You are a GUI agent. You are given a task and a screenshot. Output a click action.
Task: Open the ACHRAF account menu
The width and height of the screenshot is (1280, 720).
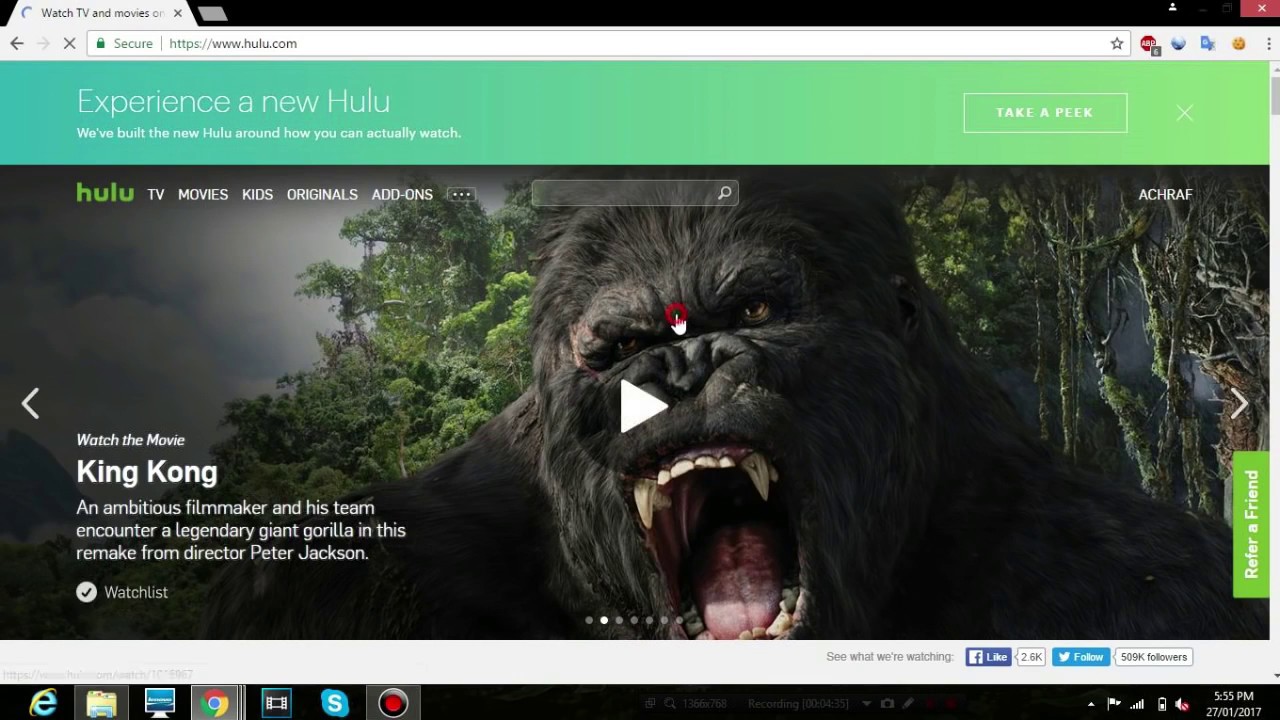click(x=1165, y=194)
